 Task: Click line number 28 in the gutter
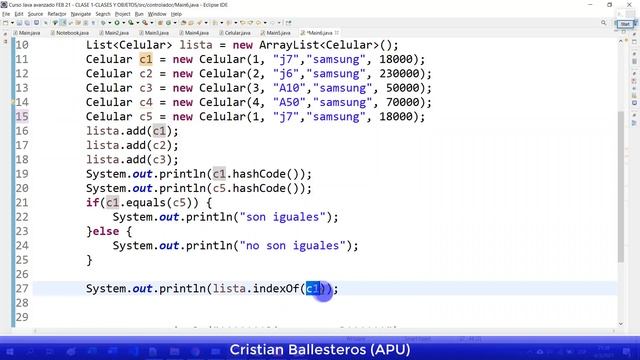click(22, 303)
